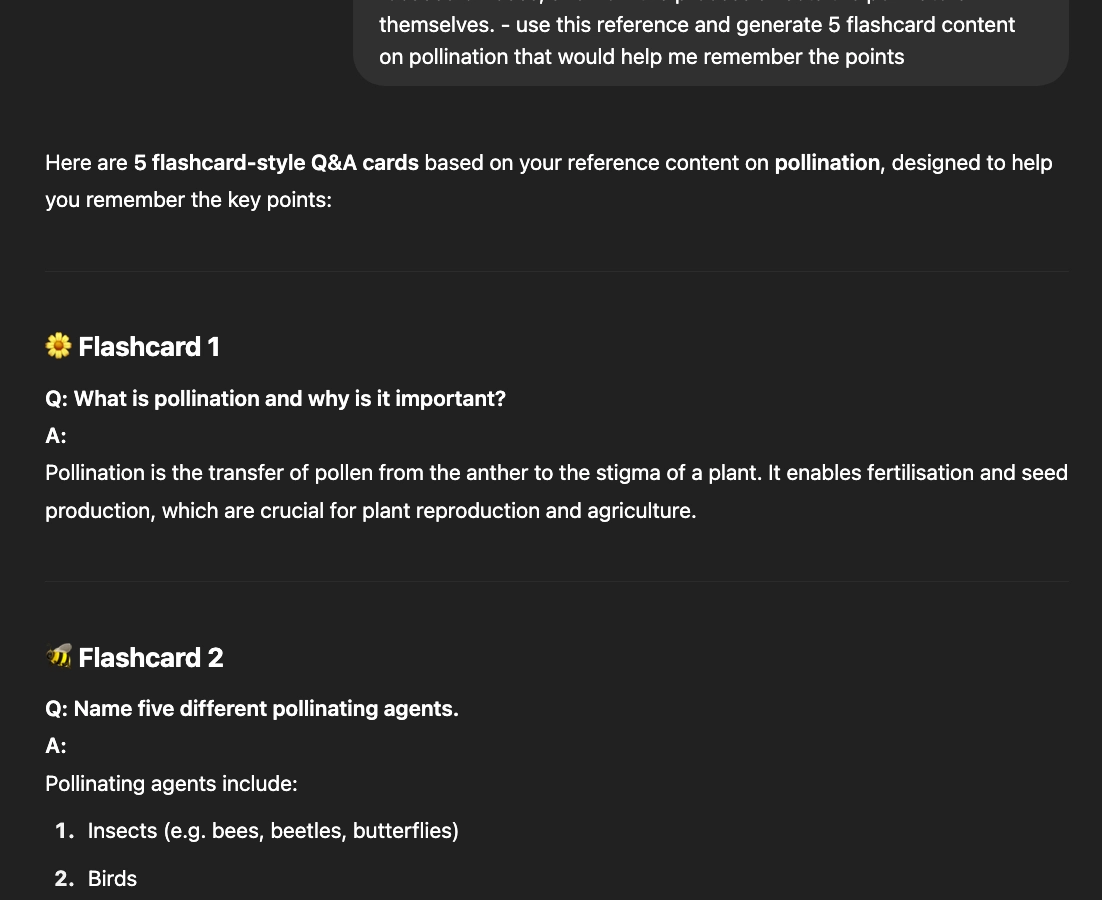Click the answer line starting "Pollination is the transfer"

556,473
